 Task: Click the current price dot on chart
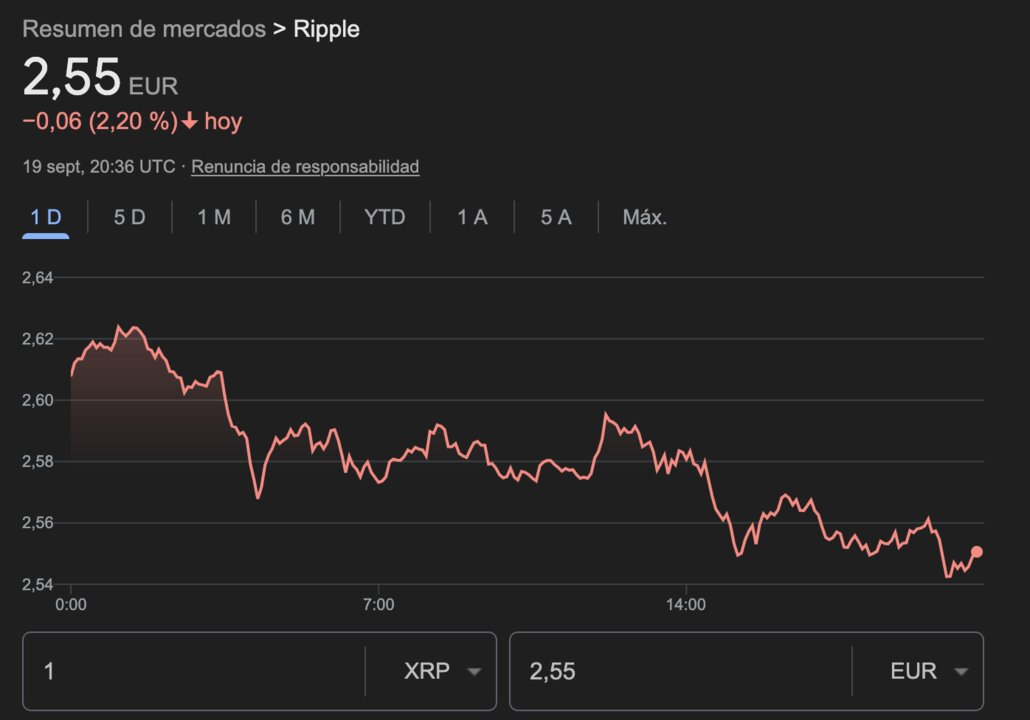pos(975,551)
